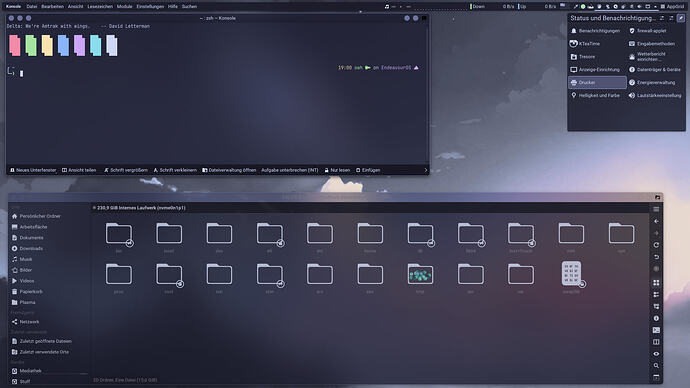Viewport: 690px width, 388px height.
Task: Toggle Nur lesen mode in Konsole
Action: pos(337,170)
